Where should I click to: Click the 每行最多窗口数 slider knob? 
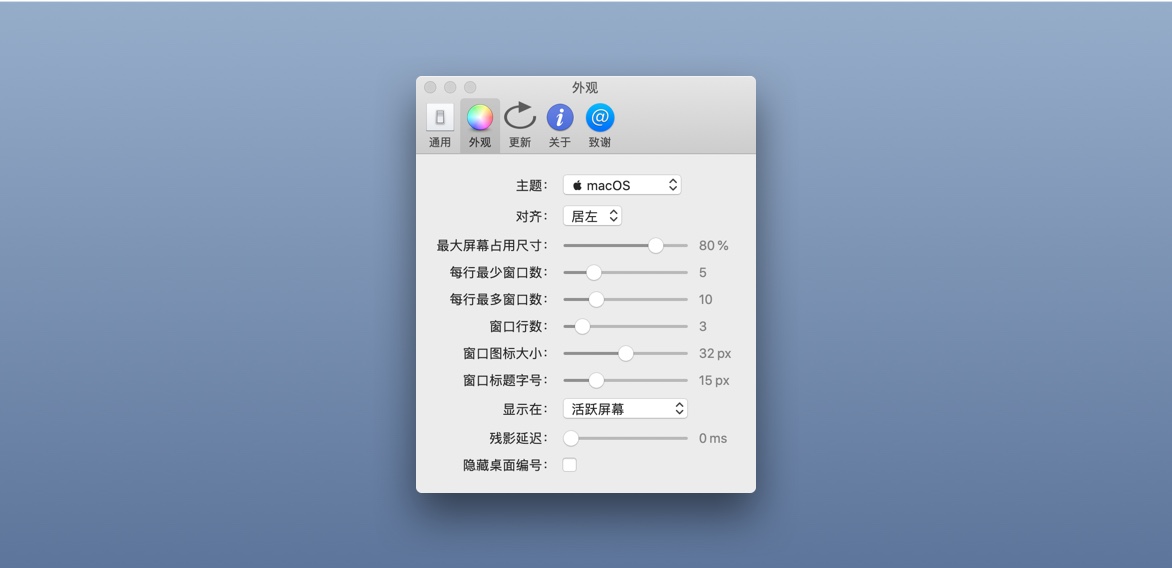pyautogui.click(x=596, y=300)
